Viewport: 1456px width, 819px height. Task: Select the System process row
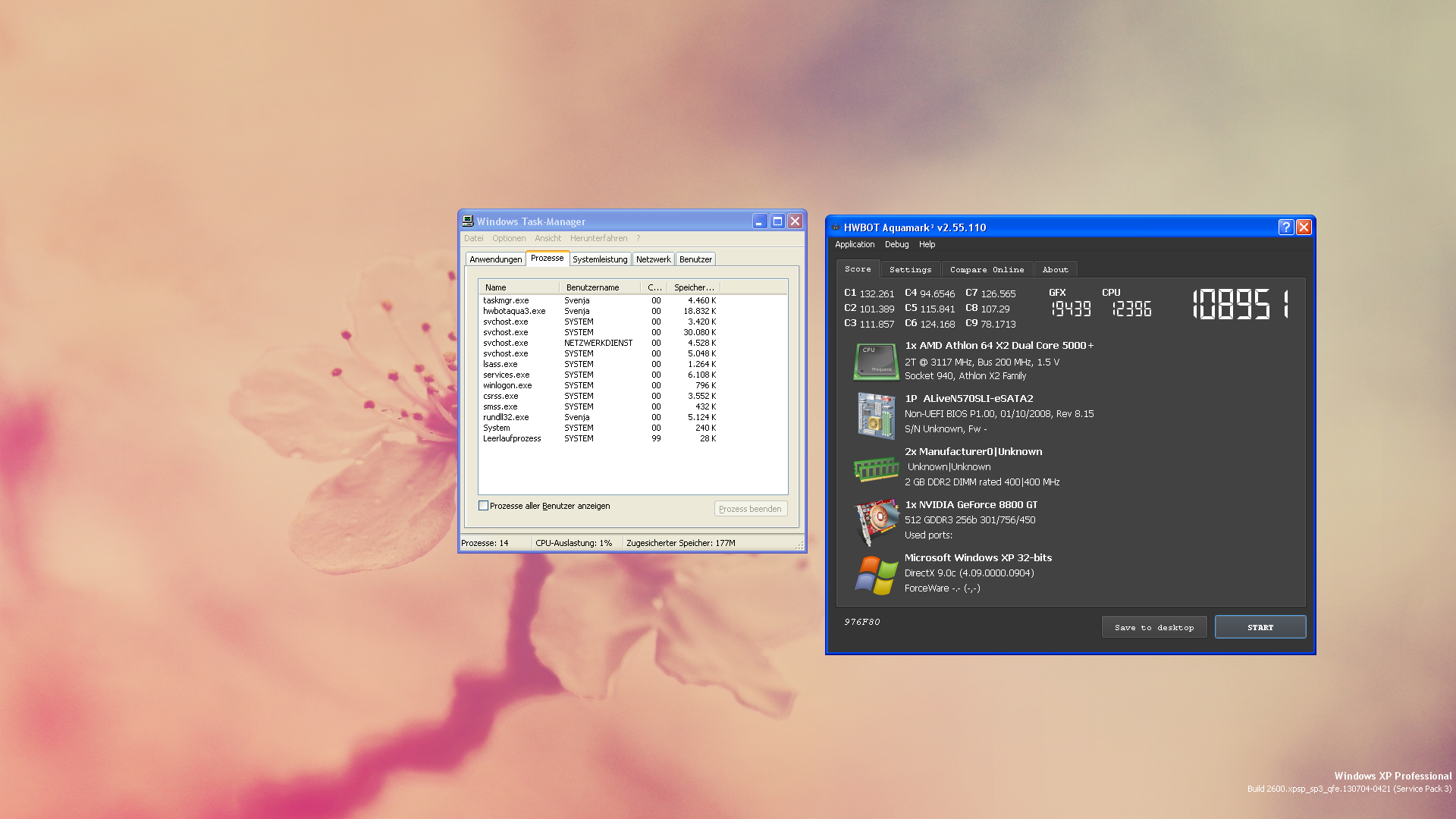(x=599, y=428)
